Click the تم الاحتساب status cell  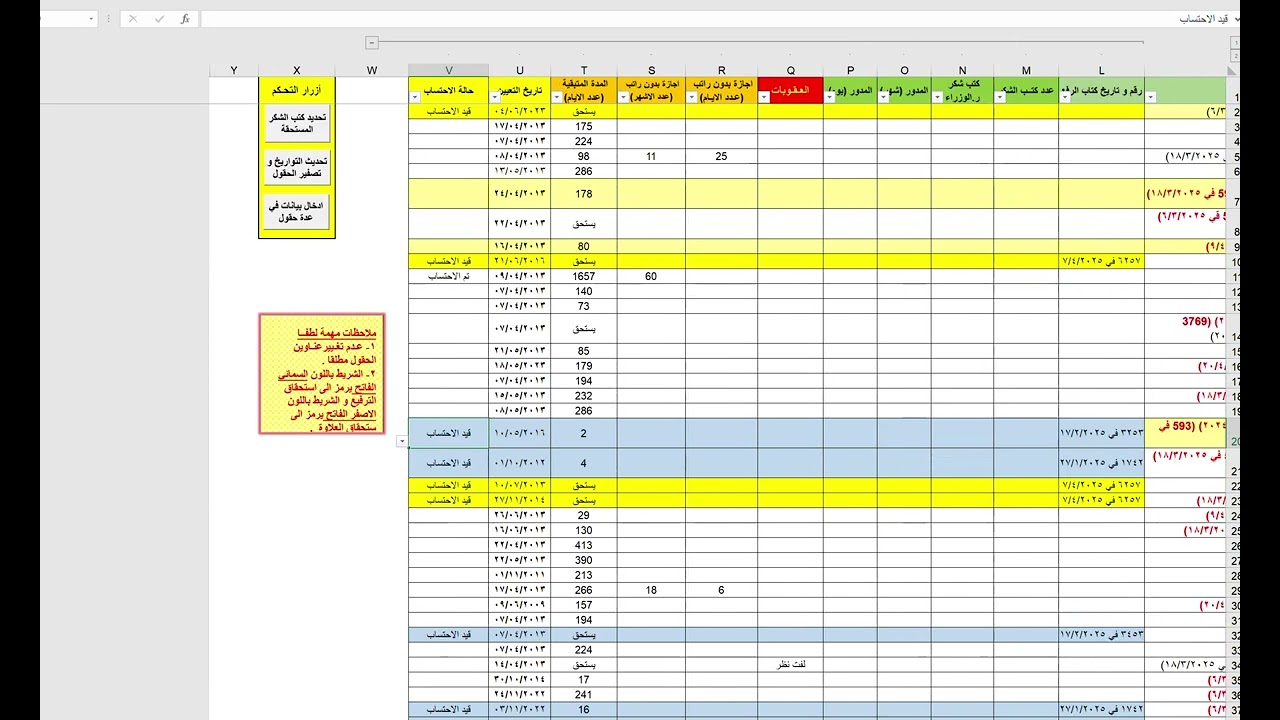[x=448, y=276]
